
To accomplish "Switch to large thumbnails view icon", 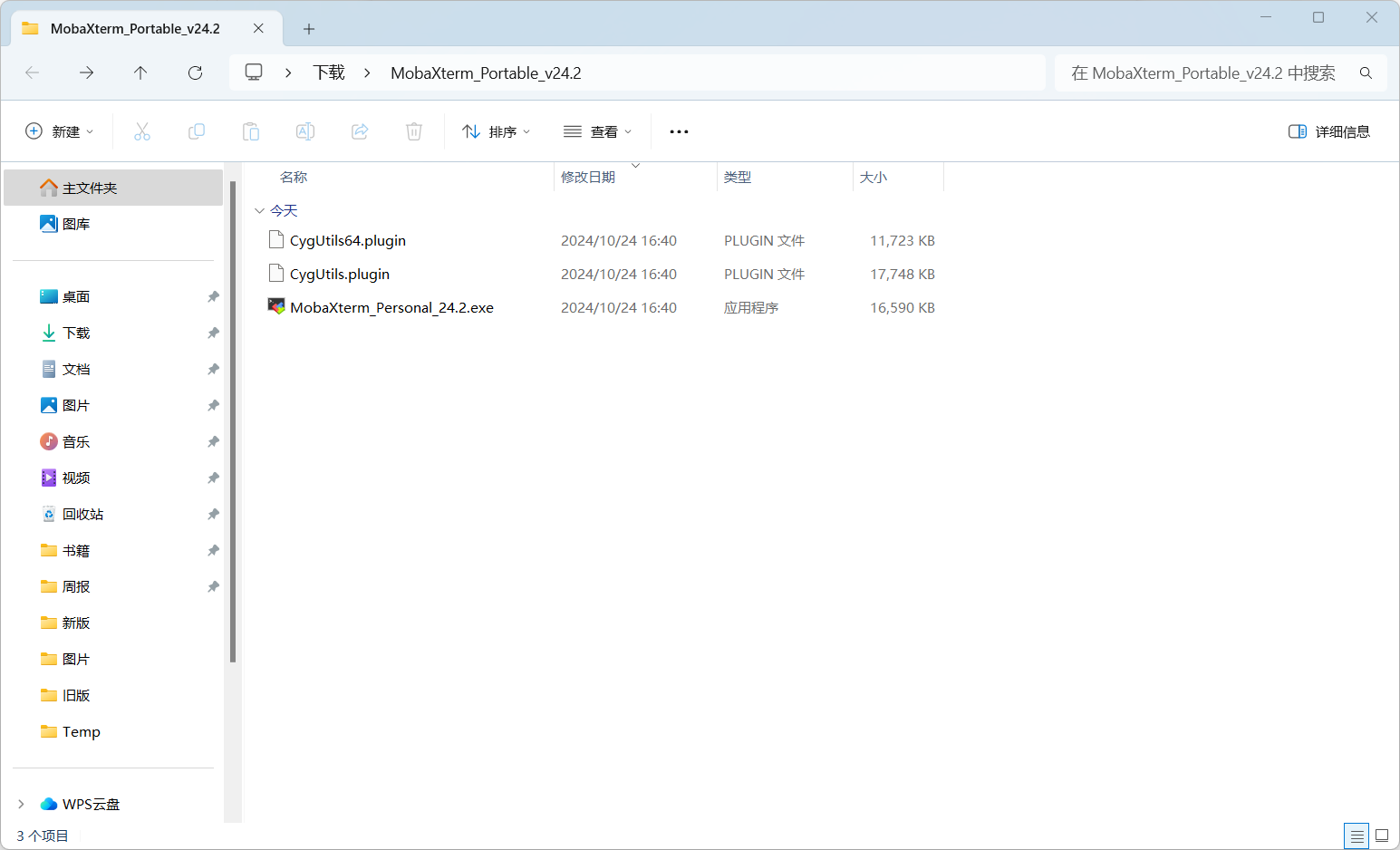I will 1382,836.
